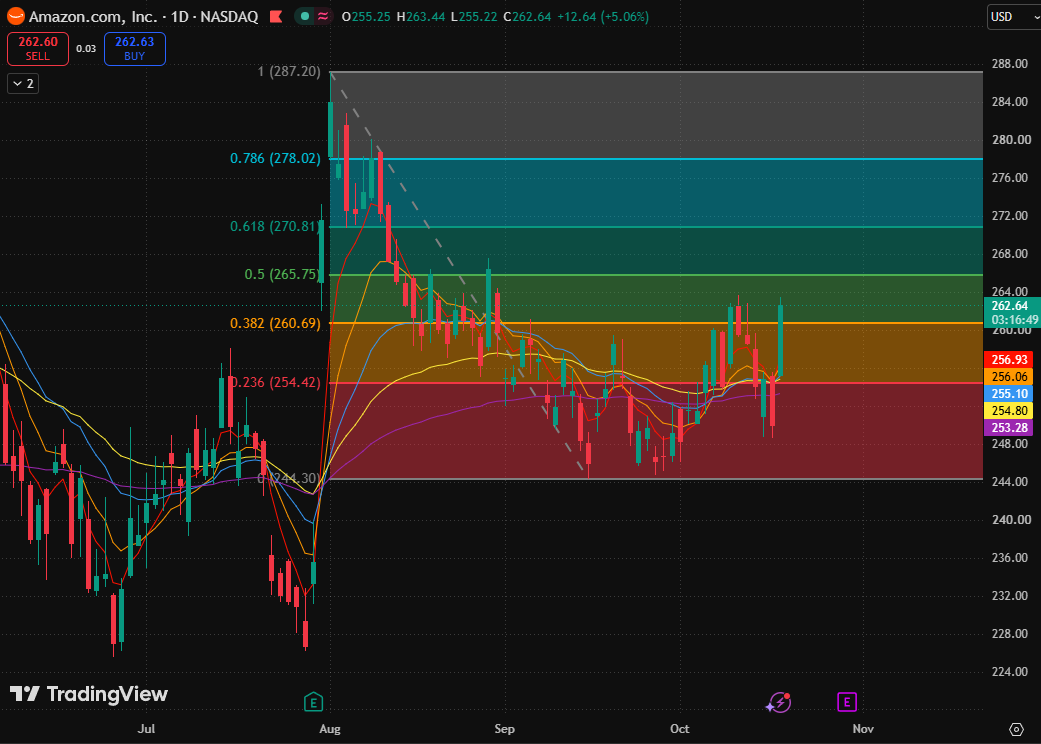Click the 224.00 price axis label

pos(1010,672)
